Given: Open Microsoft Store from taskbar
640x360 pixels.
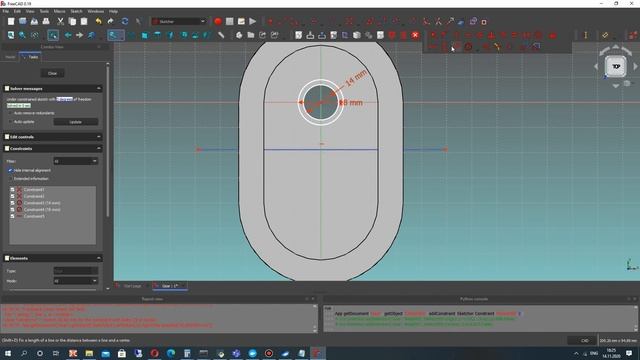Looking at the screenshot, I should point(122,353).
